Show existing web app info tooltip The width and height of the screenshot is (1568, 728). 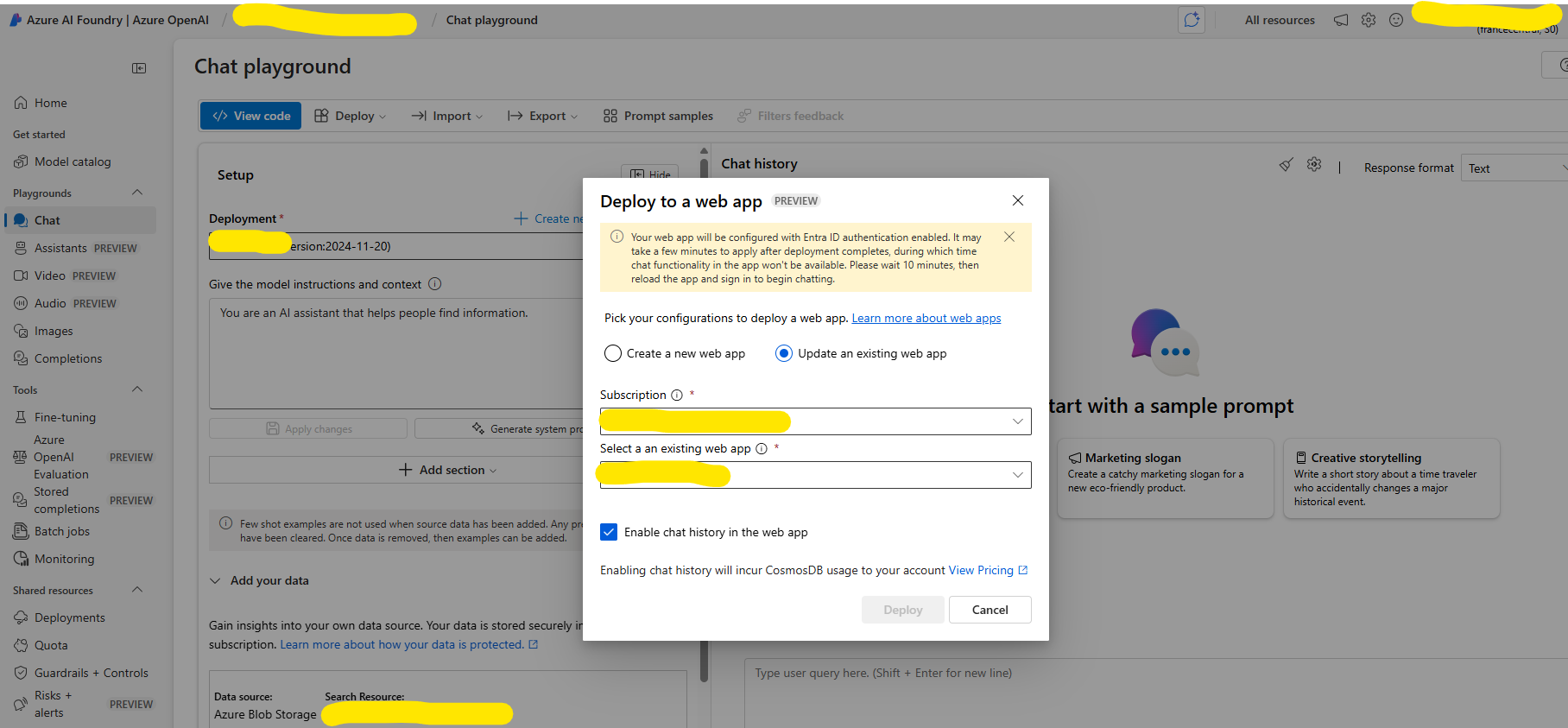click(x=762, y=449)
